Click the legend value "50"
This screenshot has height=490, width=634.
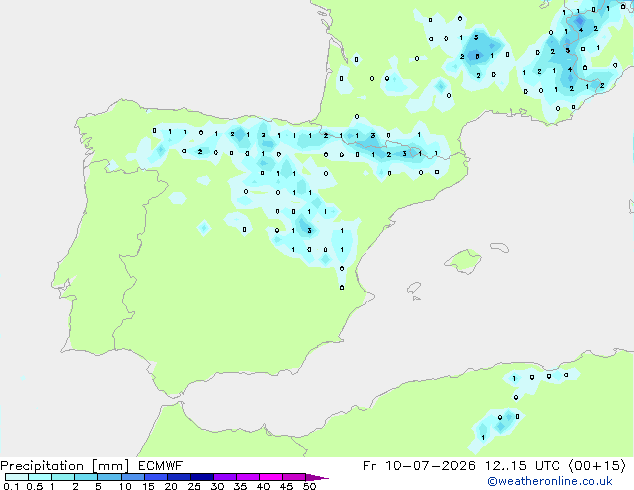[x=309, y=486]
